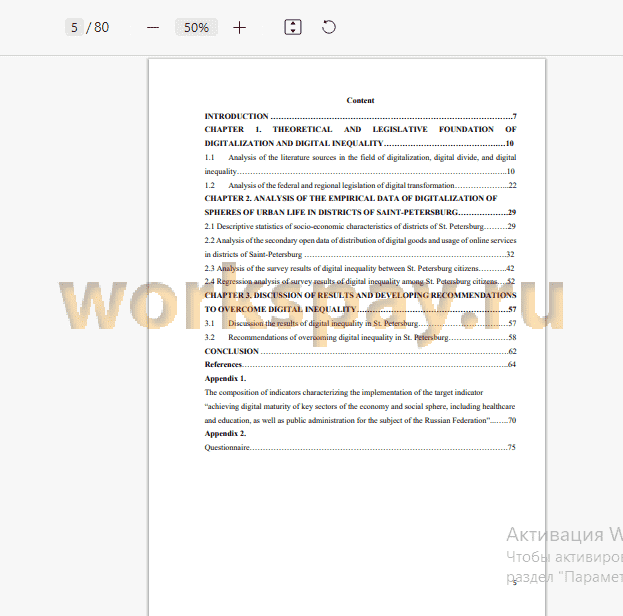Click the 50% zoom level field
The image size is (623, 616).
(196, 27)
